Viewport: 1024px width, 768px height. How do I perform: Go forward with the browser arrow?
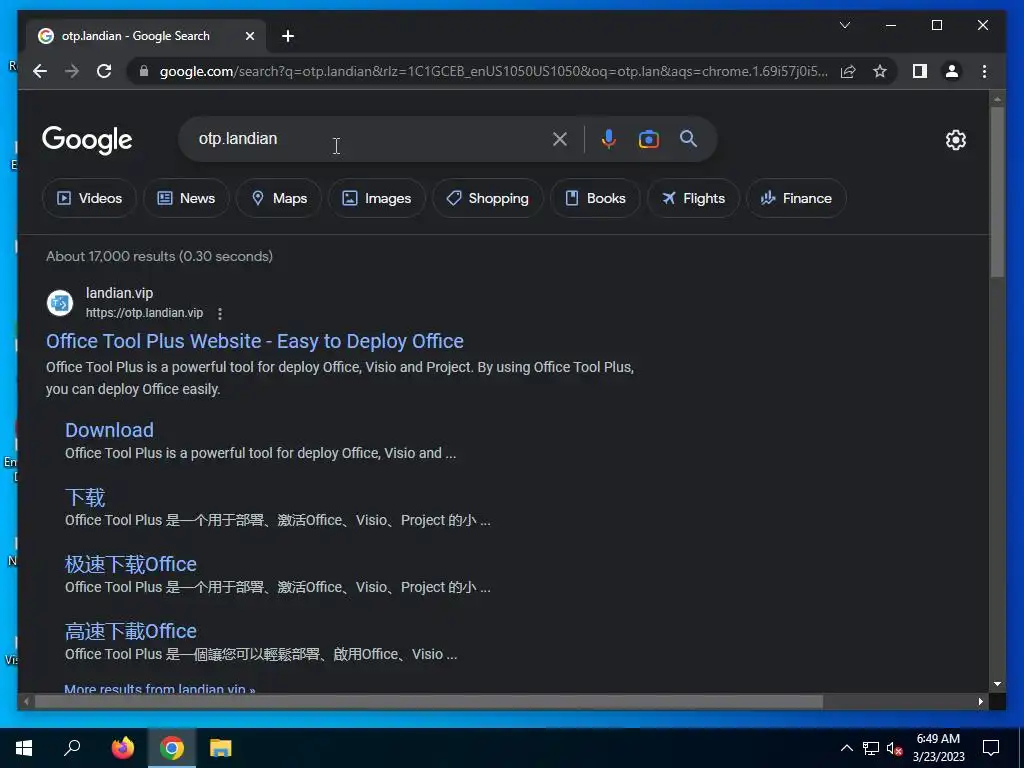tap(72, 71)
